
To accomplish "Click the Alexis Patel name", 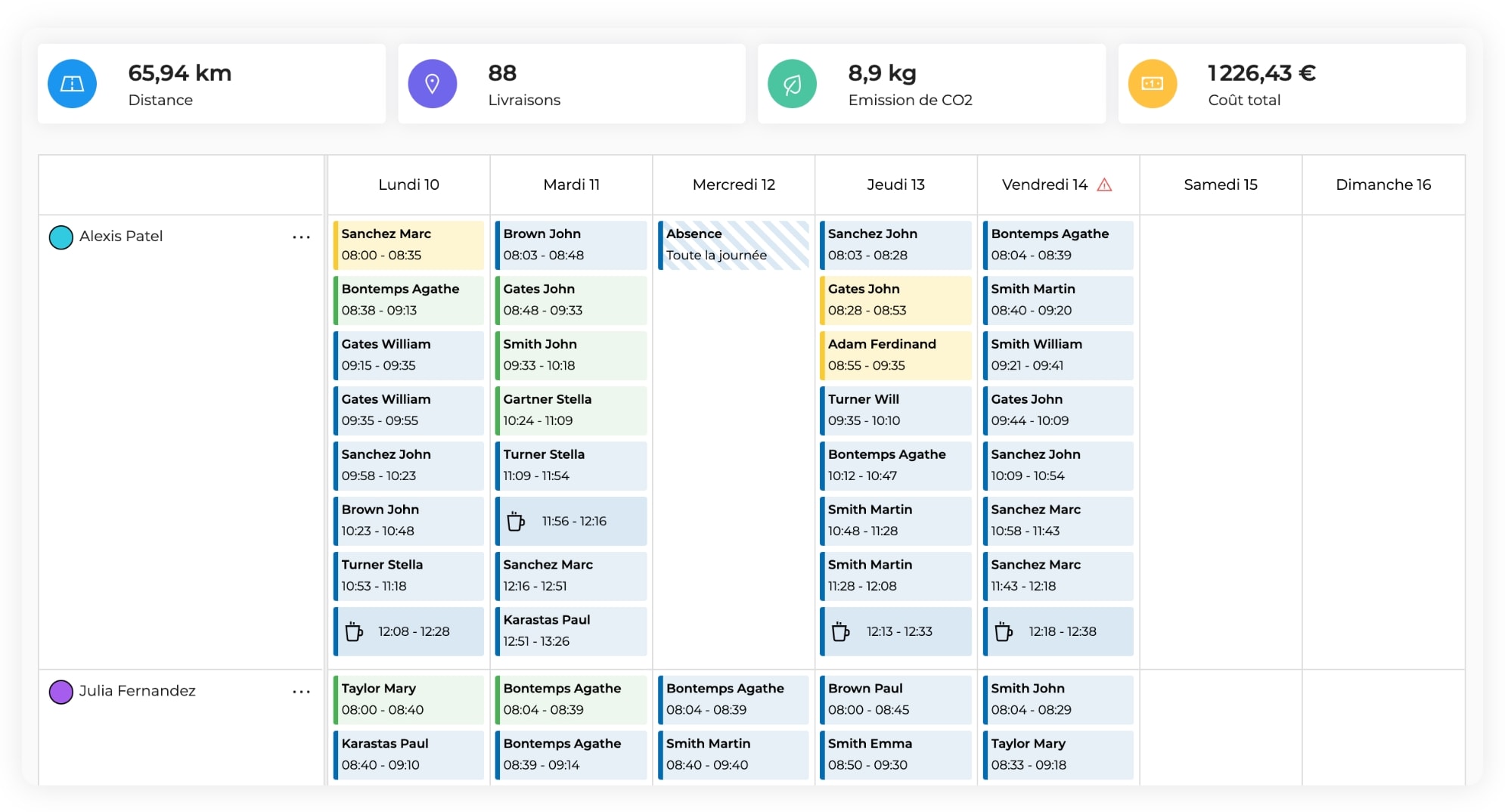I will tap(121, 237).
